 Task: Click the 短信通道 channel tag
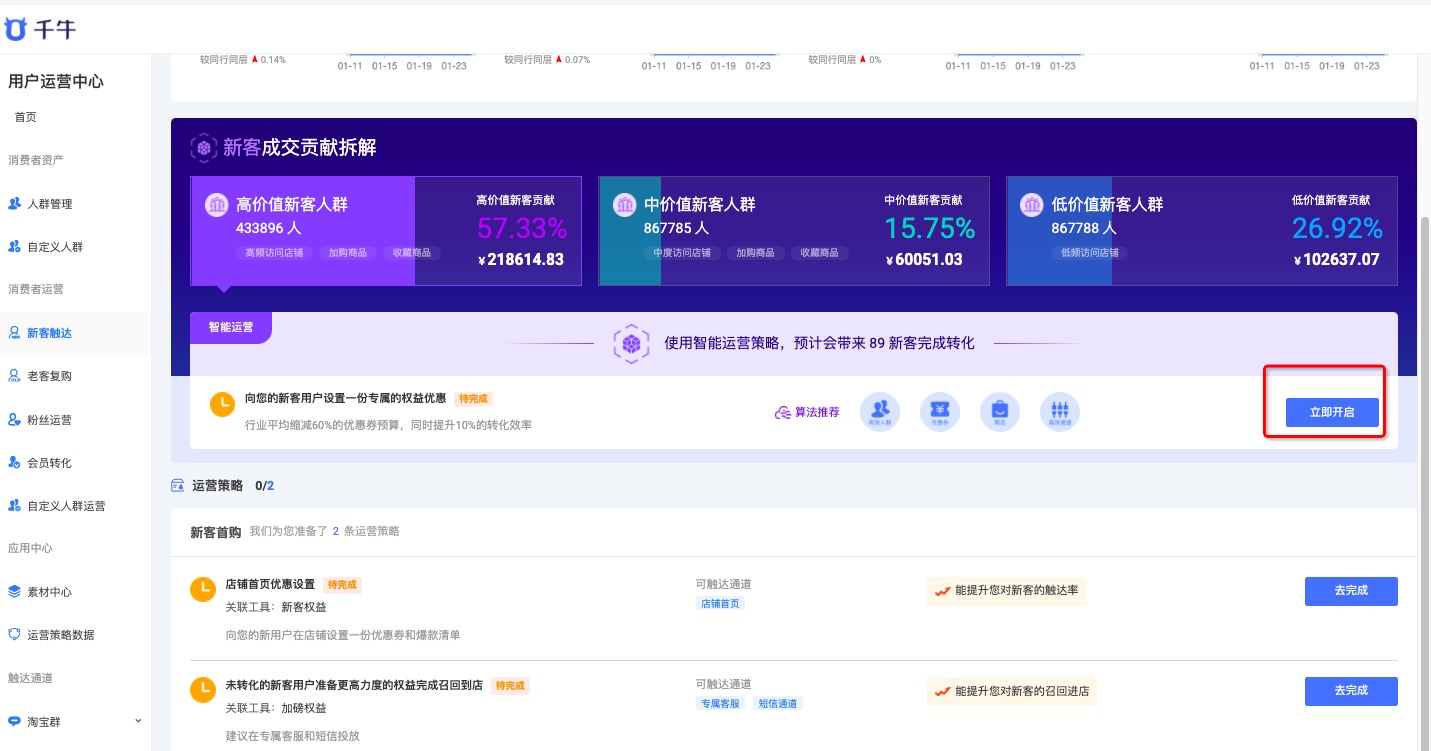(778, 704)
